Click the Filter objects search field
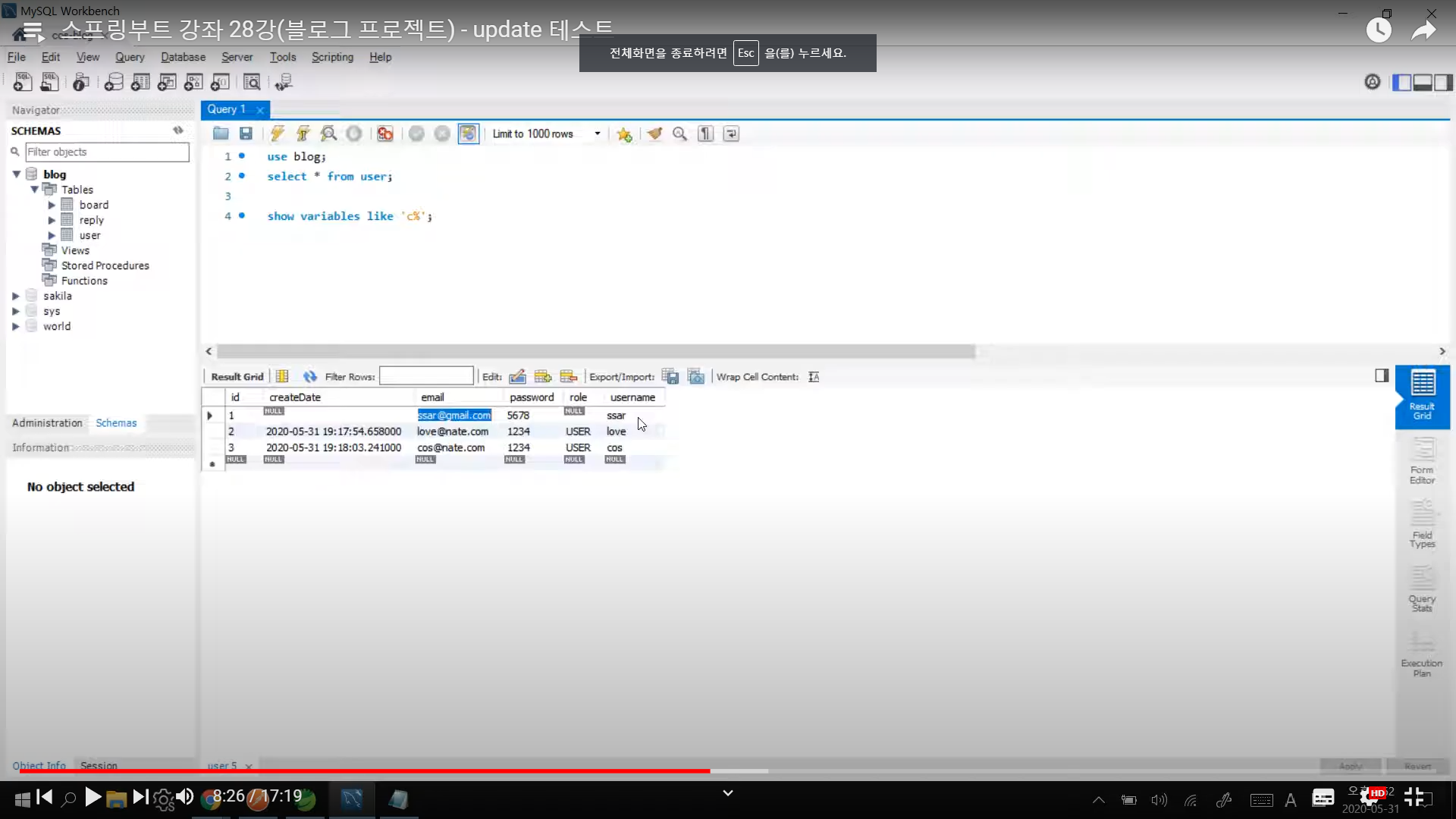Screen dimensions: 1456x819 pos(107,152)
